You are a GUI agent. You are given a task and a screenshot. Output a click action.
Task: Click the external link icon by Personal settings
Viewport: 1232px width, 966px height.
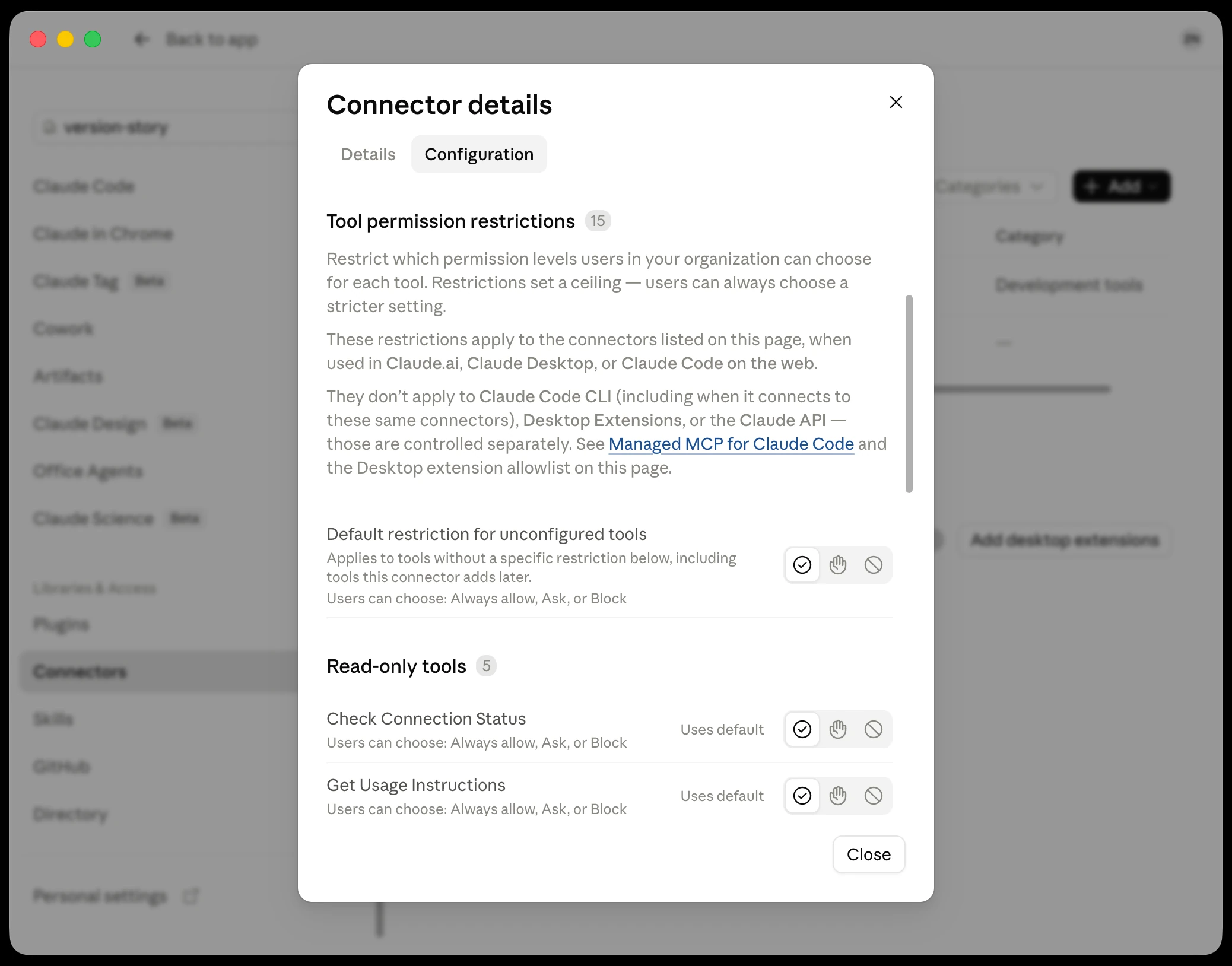pyautogui.click(x=190, y=896)
